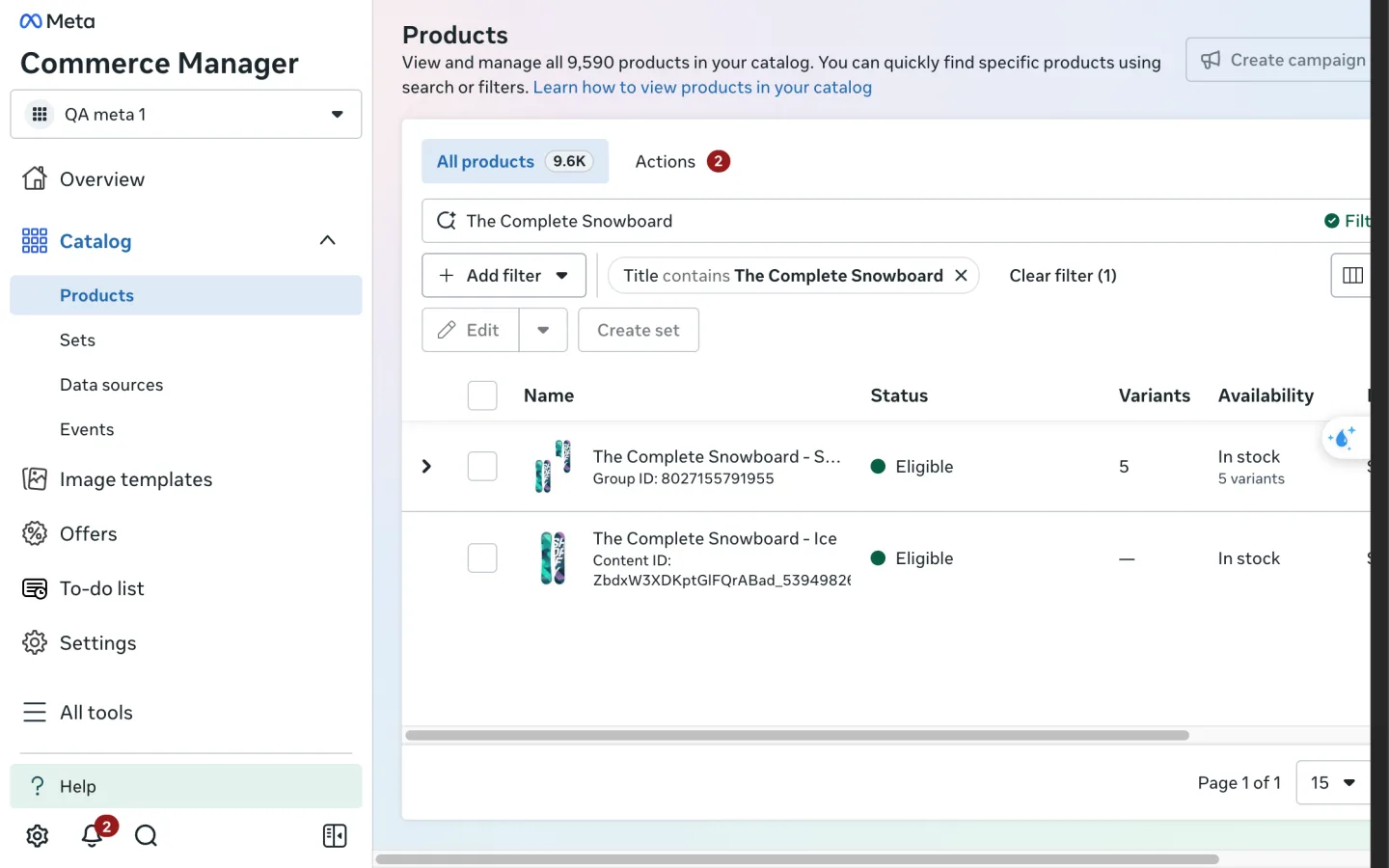Open The Complete Snowboard - Ice thumbnail

point(553,558)
